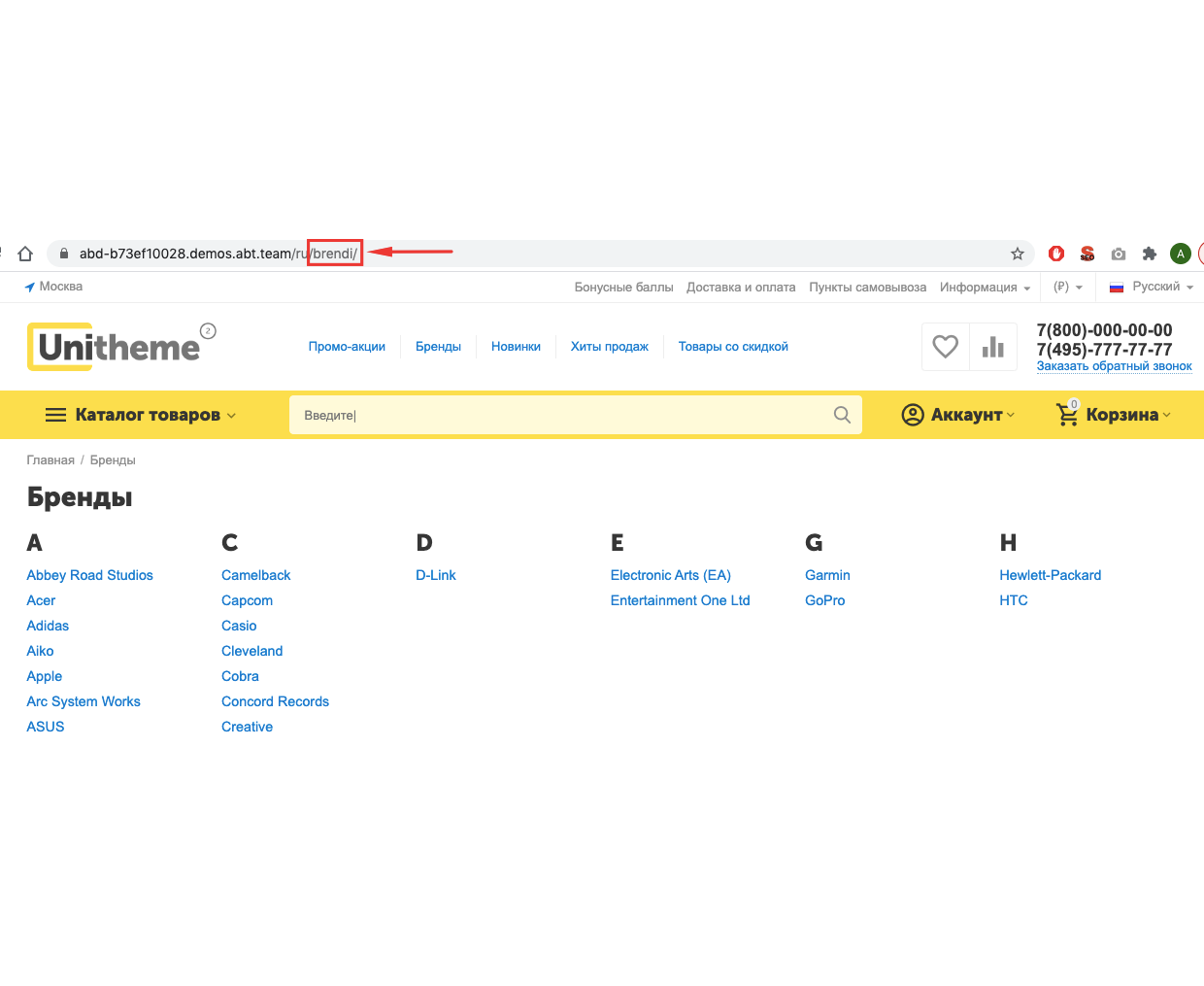Expand the Каталог товаров menu
The height and width of the screenshot is (986, 1204).
click(141, 415)
